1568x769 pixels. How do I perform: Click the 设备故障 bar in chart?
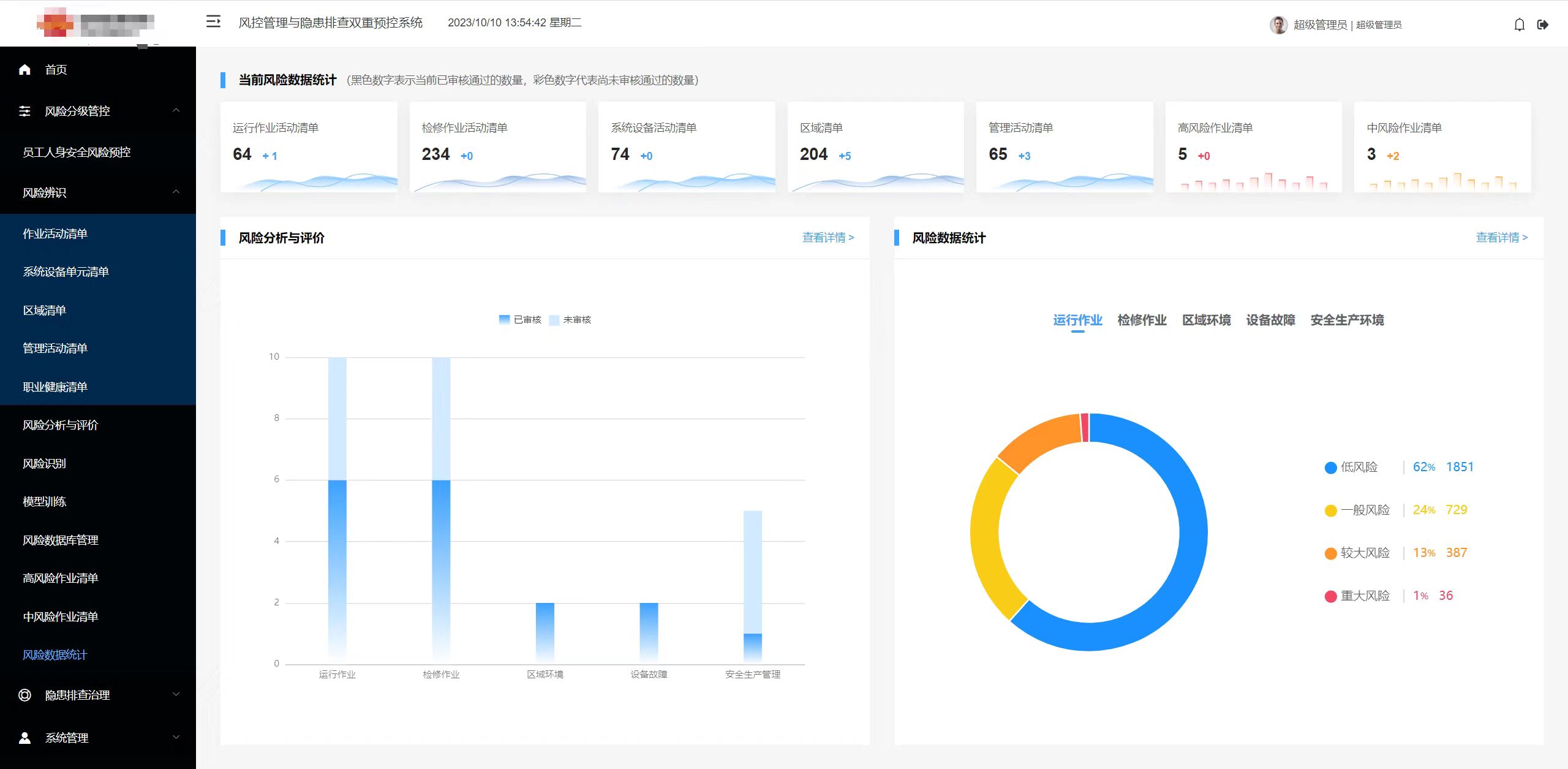[x=649, y=633]
